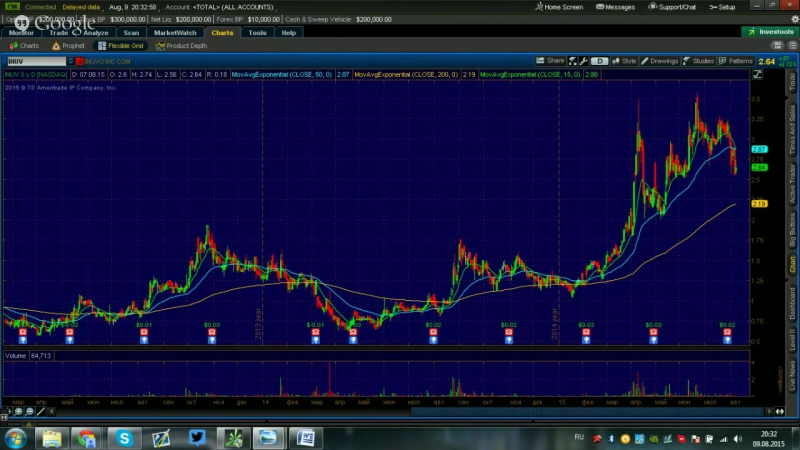Image resolution: width=800 pixels, height=450 pixels.
Task: Zoom in on the chart
Action: tap(19, 411)
